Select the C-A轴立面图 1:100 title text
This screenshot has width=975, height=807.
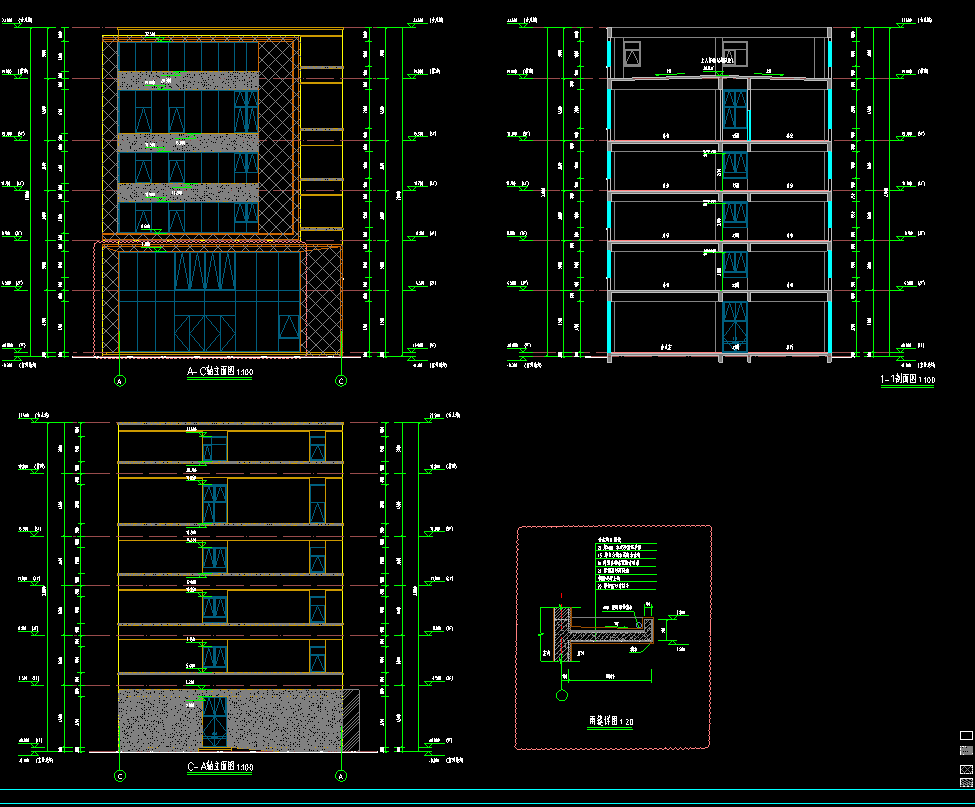tap(220, 767)
